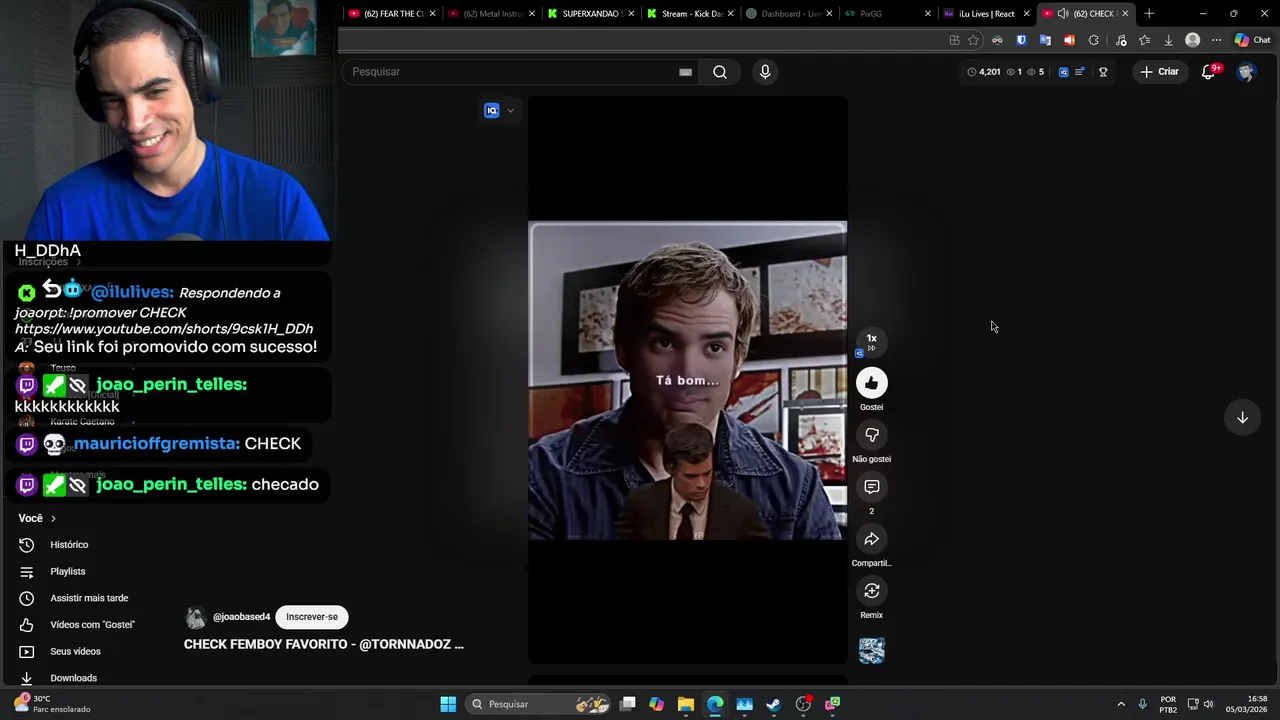Open the POR PTB2 language switcher

[1168, 704]
